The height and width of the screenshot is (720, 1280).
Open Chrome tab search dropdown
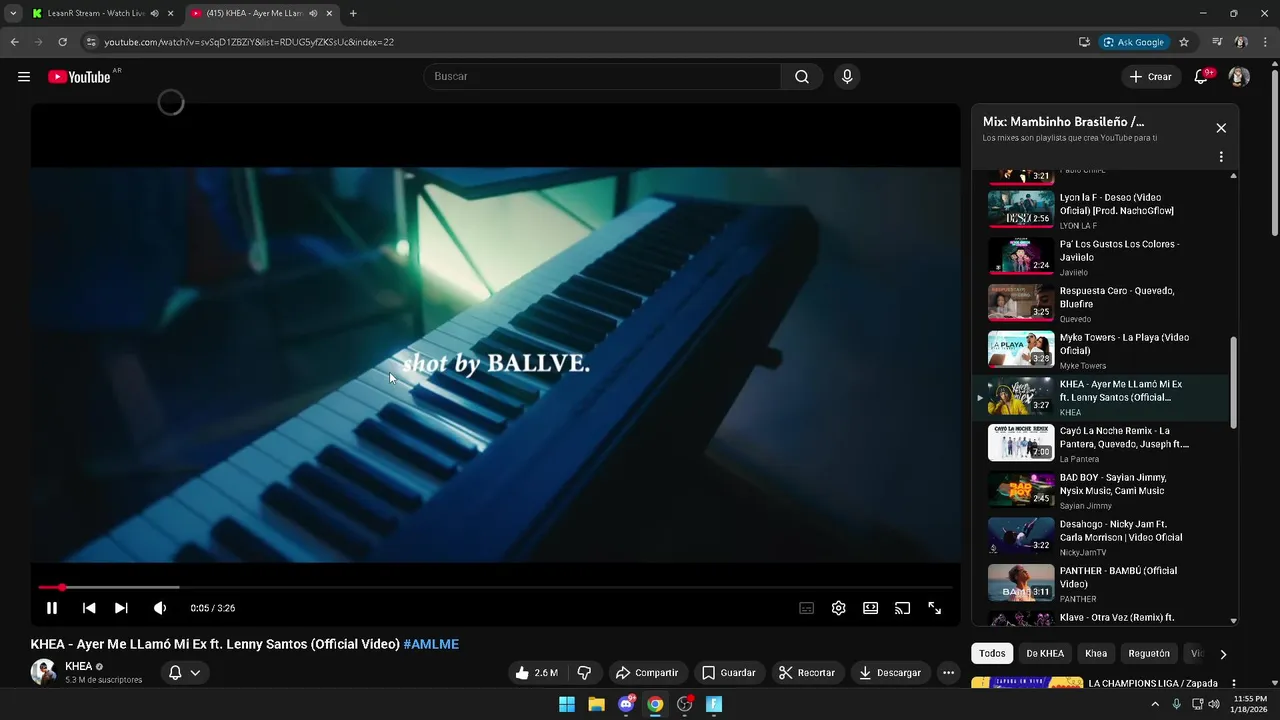coord(12,14)
